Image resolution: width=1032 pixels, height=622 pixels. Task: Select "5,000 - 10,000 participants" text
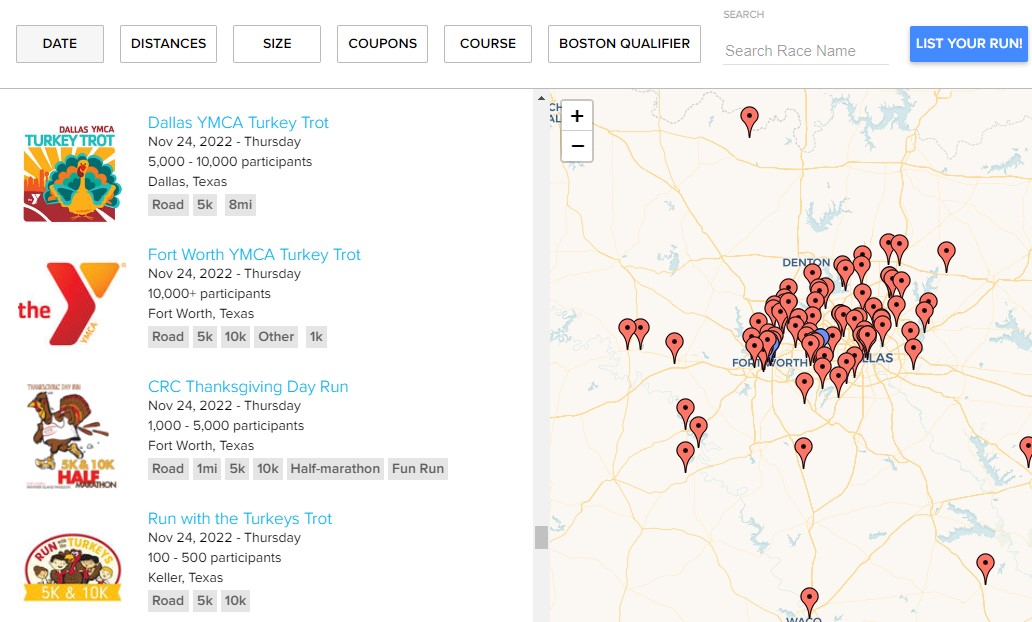pos(230,162)
